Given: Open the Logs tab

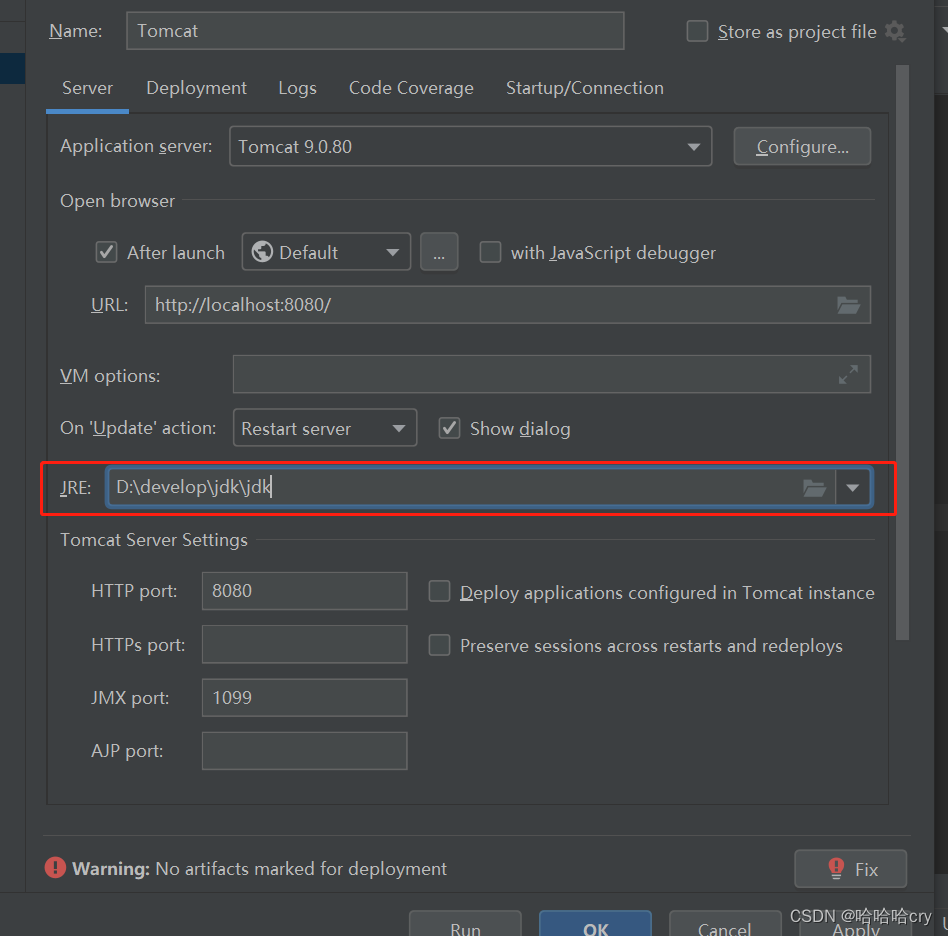Looking at the screenshot, I should pyautogui.click(x=297, y=88).
